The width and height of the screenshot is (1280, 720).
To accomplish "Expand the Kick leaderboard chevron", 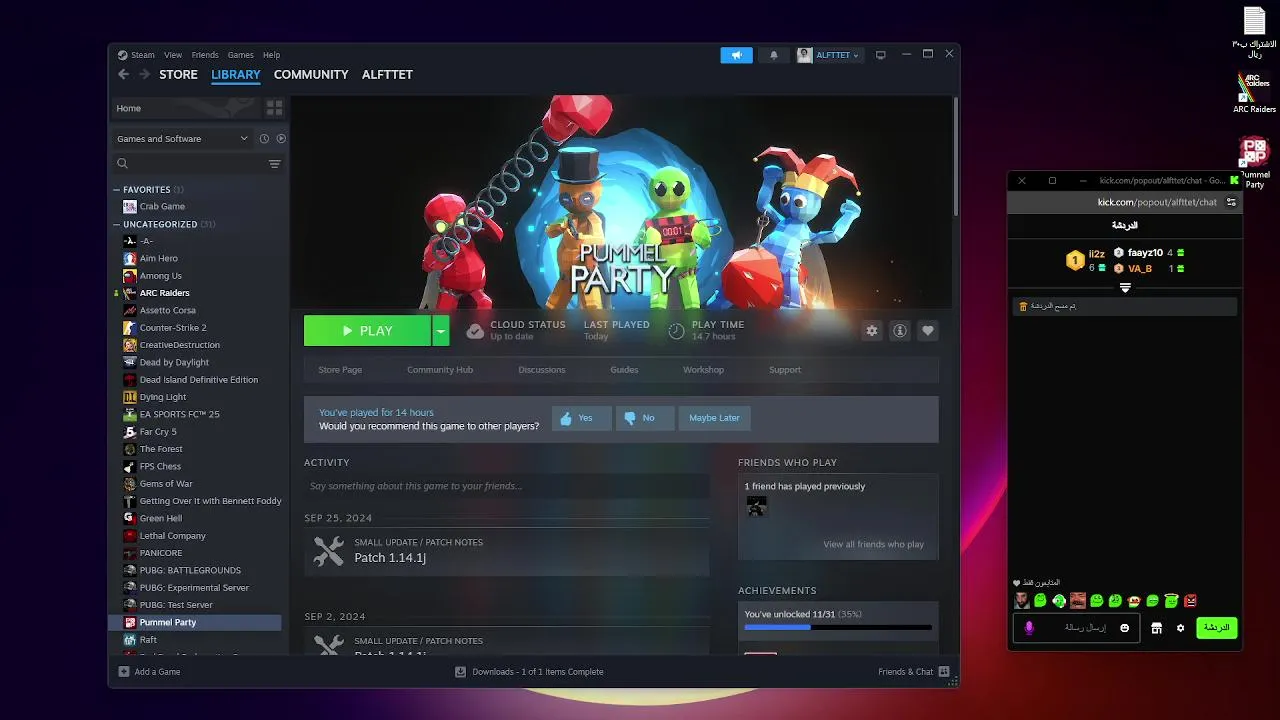I will (1125, 288).
